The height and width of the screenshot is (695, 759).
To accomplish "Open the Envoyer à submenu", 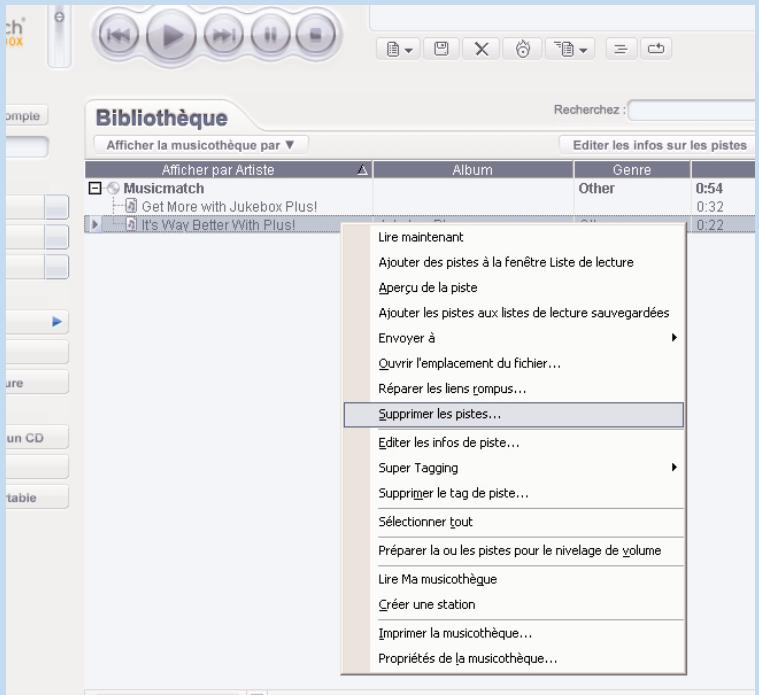I will click(x=514, y=338).
